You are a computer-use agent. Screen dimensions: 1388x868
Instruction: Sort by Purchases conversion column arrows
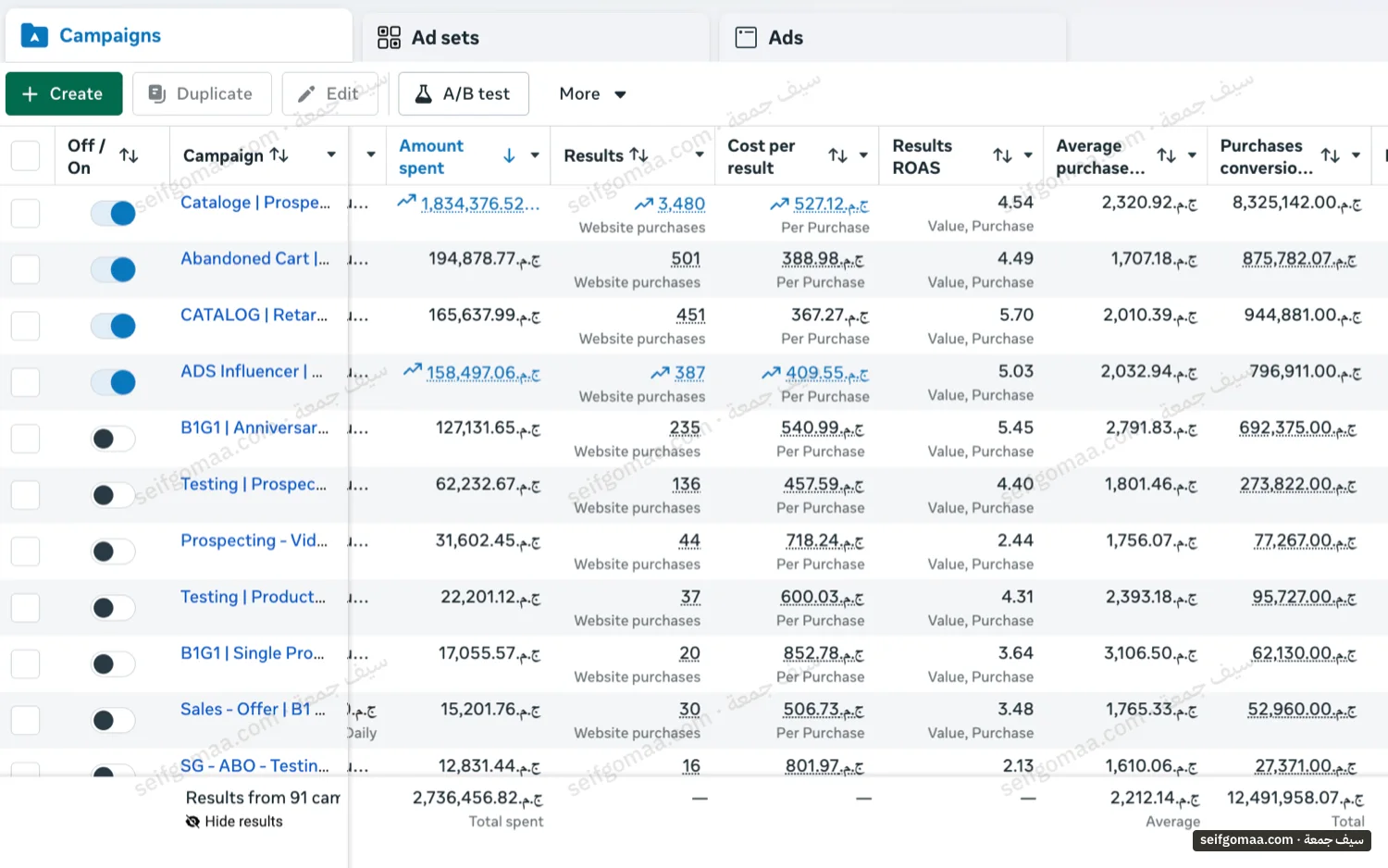(x=1330, y=155)
